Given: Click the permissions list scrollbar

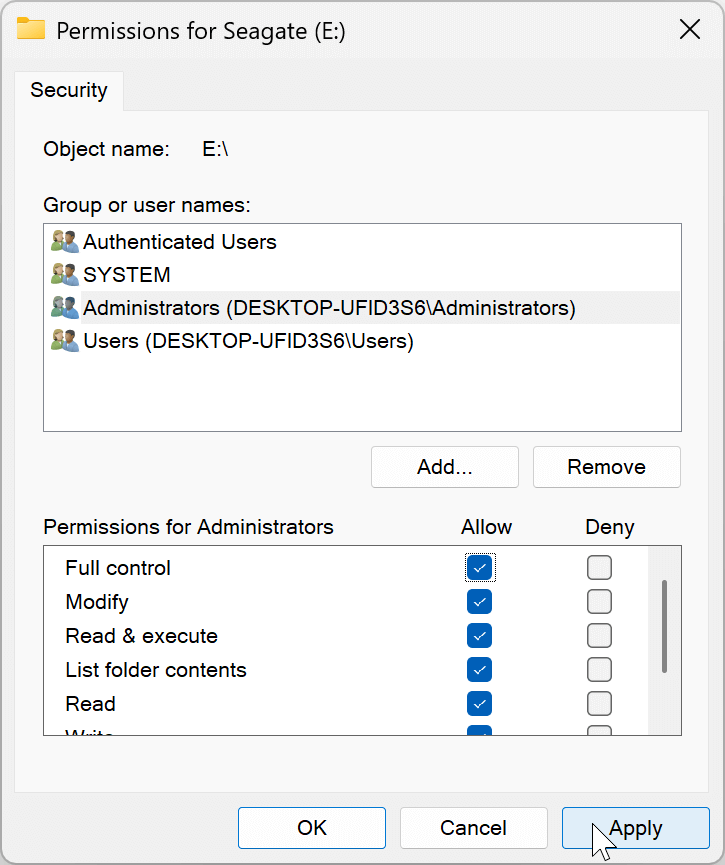Looking at the screenshot, I should [x=664, y=625].
